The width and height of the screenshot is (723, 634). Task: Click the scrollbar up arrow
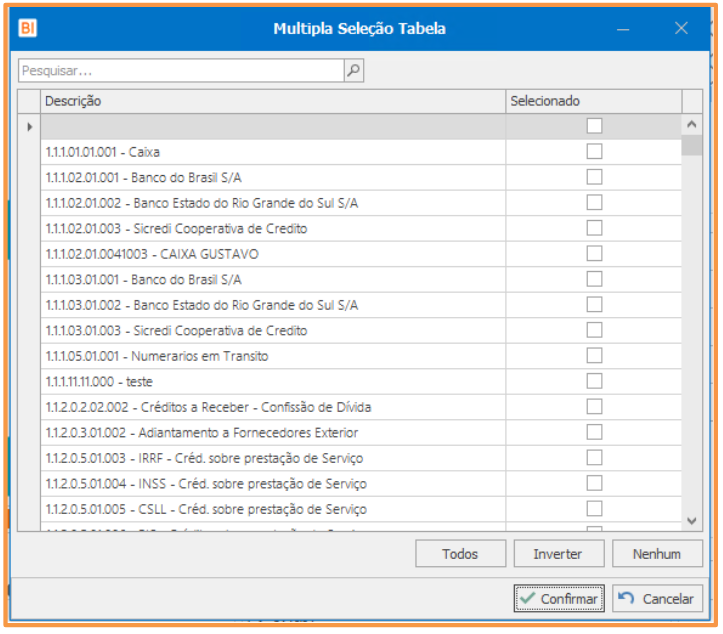point(691,124)
